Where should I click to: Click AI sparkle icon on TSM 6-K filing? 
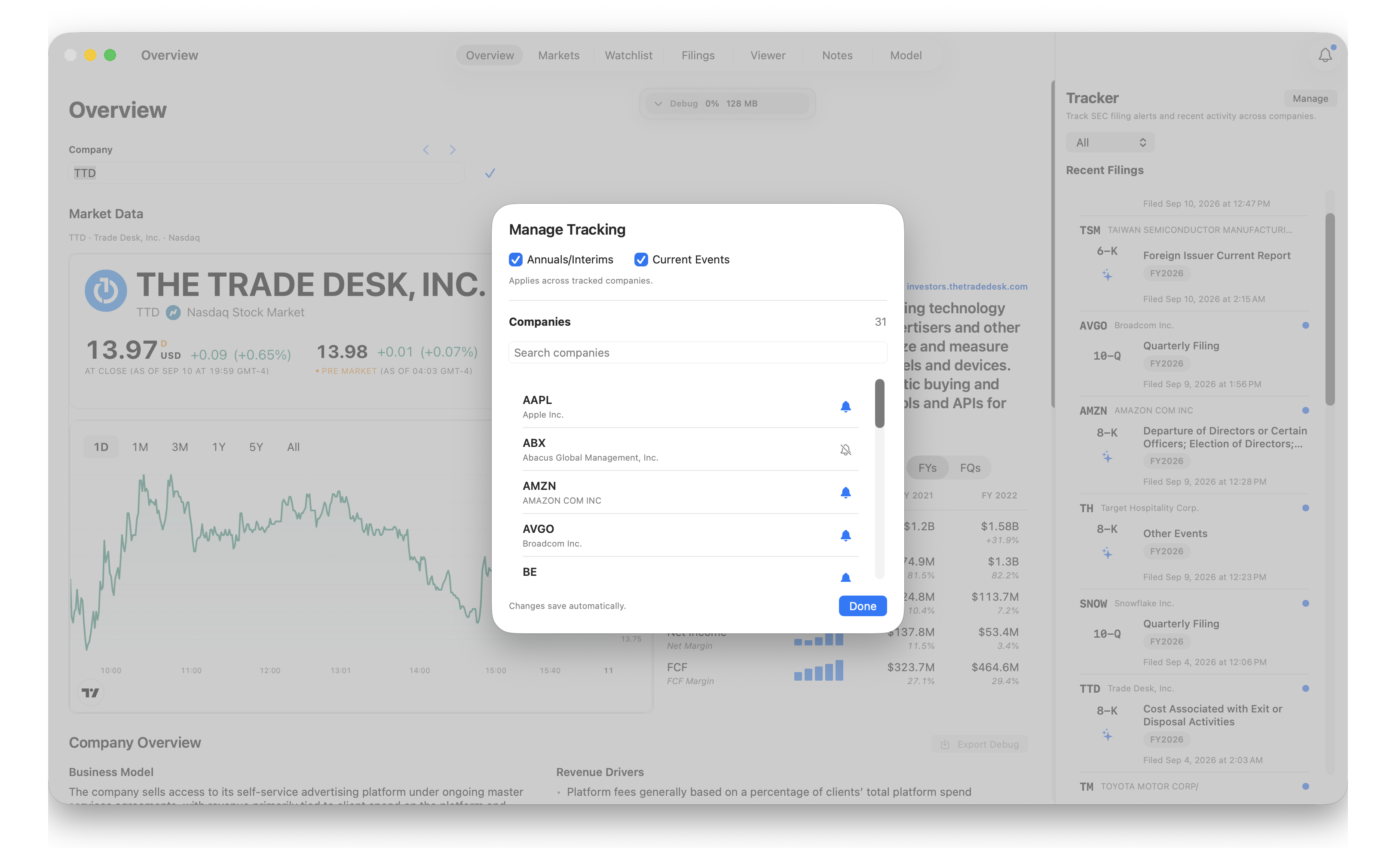tap(1107, 275)
